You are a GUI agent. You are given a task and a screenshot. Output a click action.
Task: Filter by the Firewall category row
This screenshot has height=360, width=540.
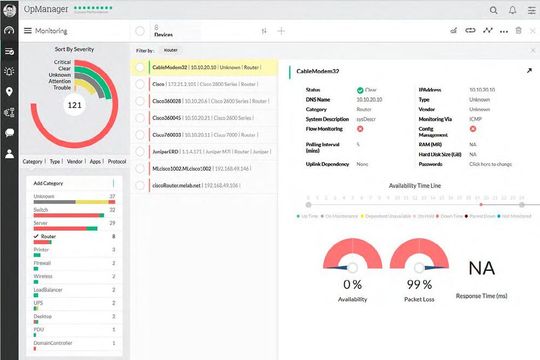click(x=74, y=266)
